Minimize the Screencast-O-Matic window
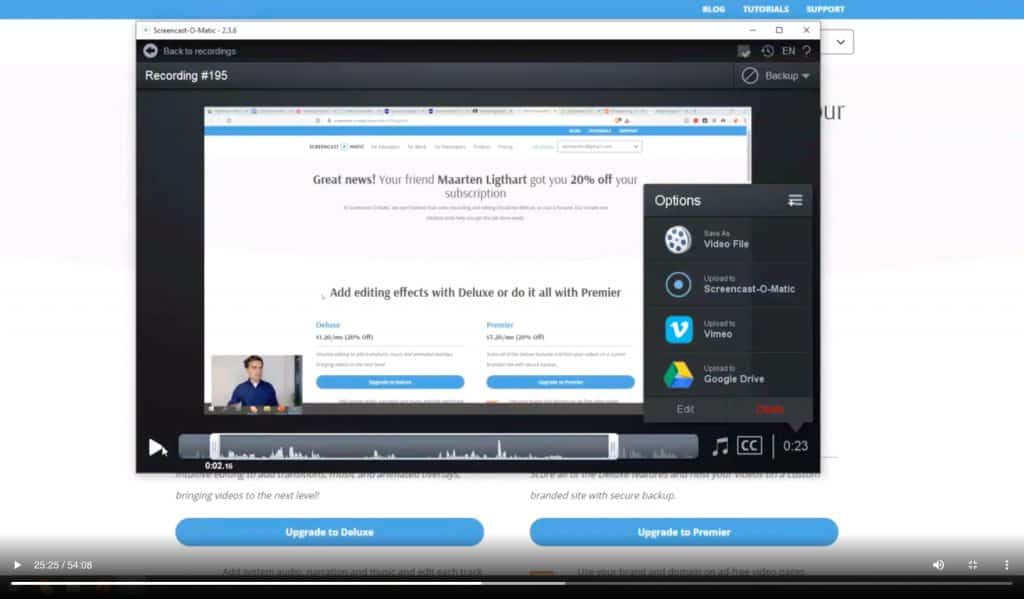The width and height of the screenshot is (1024, 599). point(752,30)
